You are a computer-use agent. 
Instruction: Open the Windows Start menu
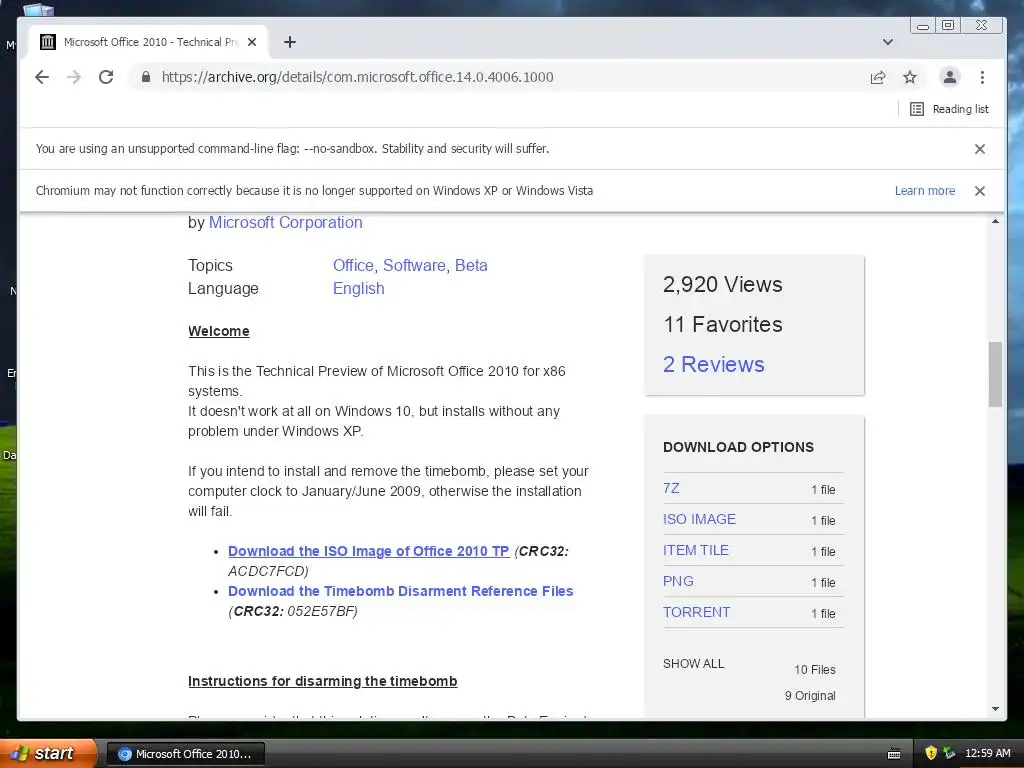coord(47,753)
